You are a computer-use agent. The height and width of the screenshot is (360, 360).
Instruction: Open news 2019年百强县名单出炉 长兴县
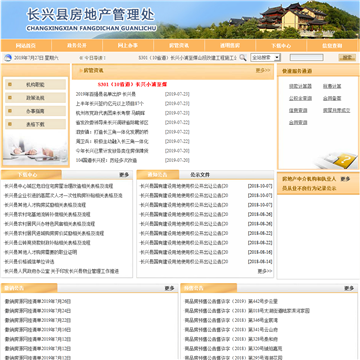coord(106,94)
